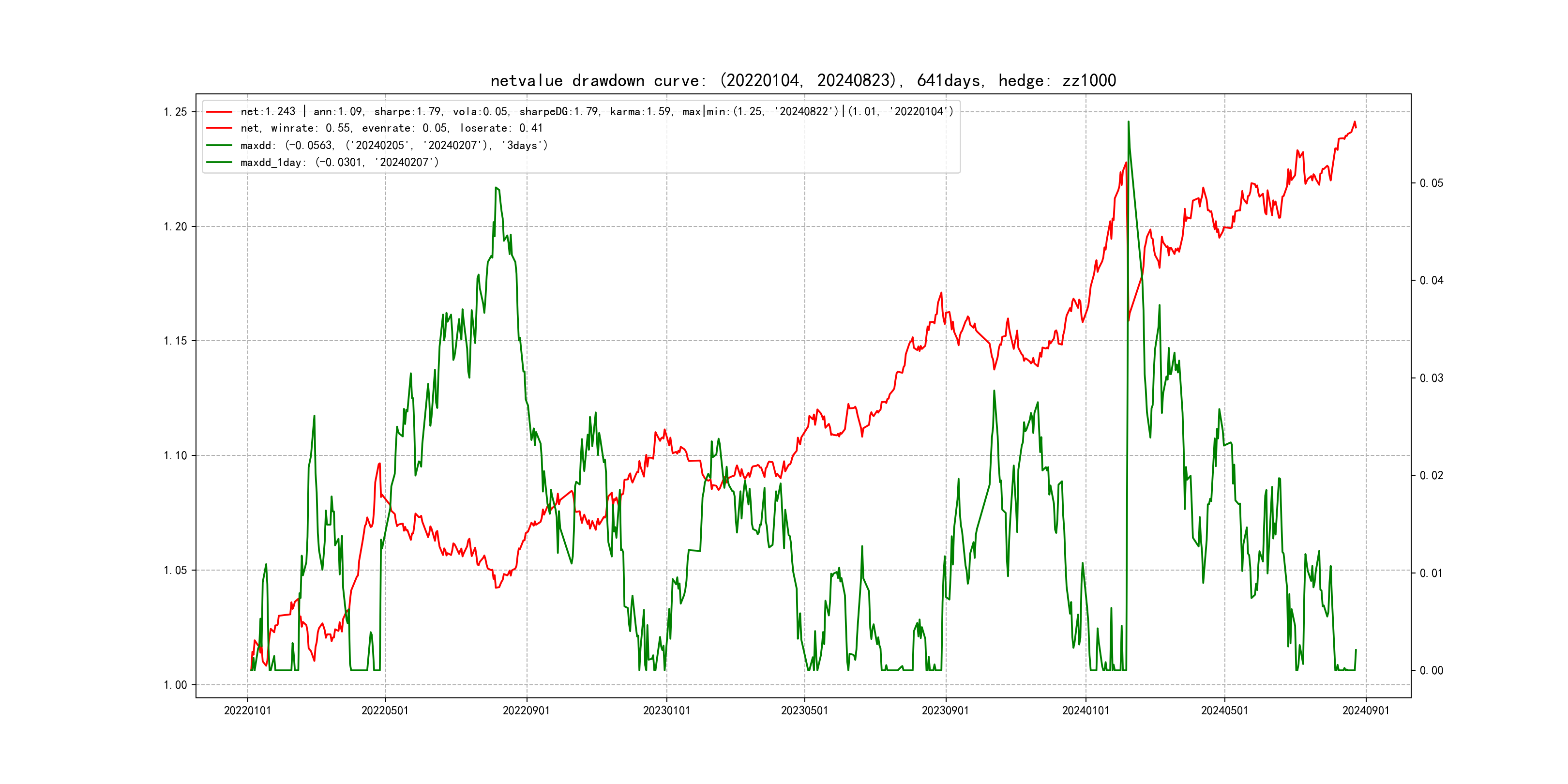Click the chart title text
This screenshot has width=1568, height=784.
click(x=803, y=81)
